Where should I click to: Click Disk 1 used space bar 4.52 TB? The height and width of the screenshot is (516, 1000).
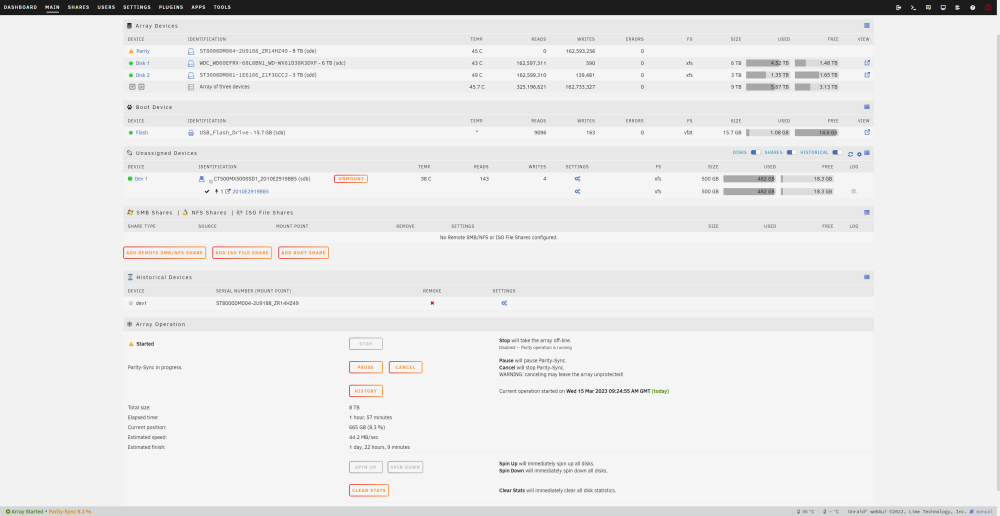[x=768, y=63]
